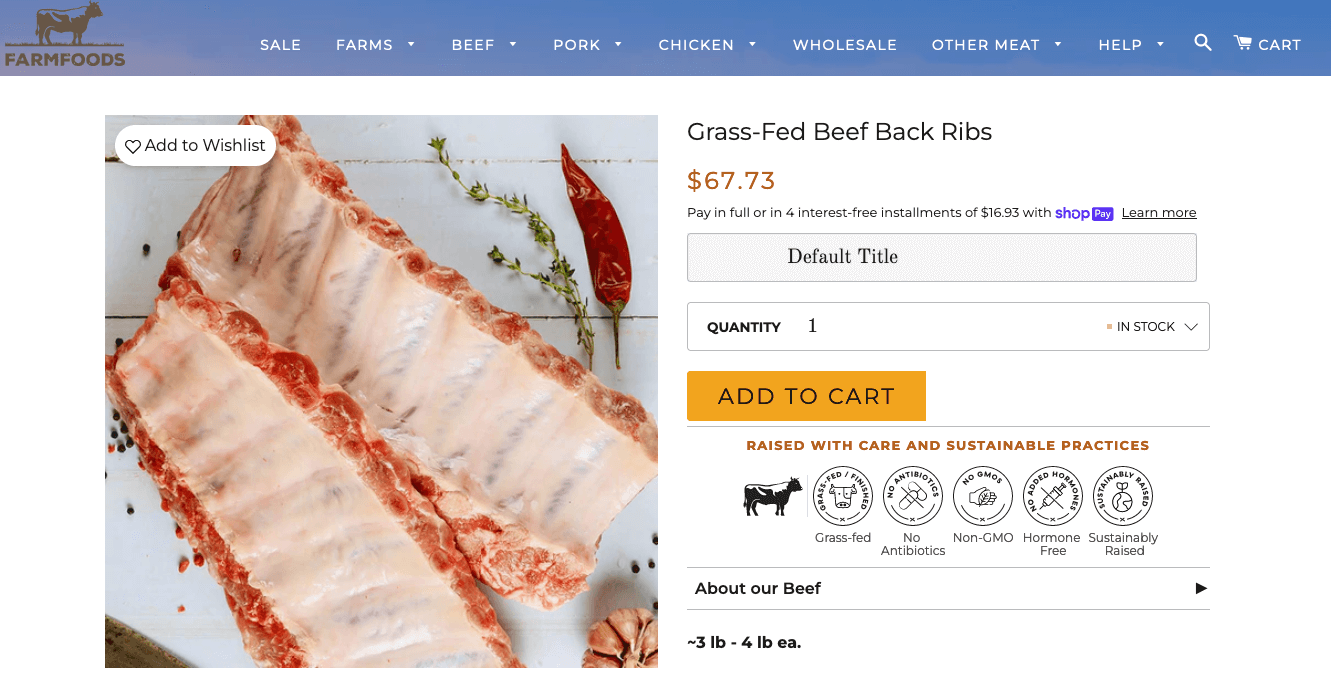Expand the About our Beef section

pyautogui.click(x=948, y=588)
